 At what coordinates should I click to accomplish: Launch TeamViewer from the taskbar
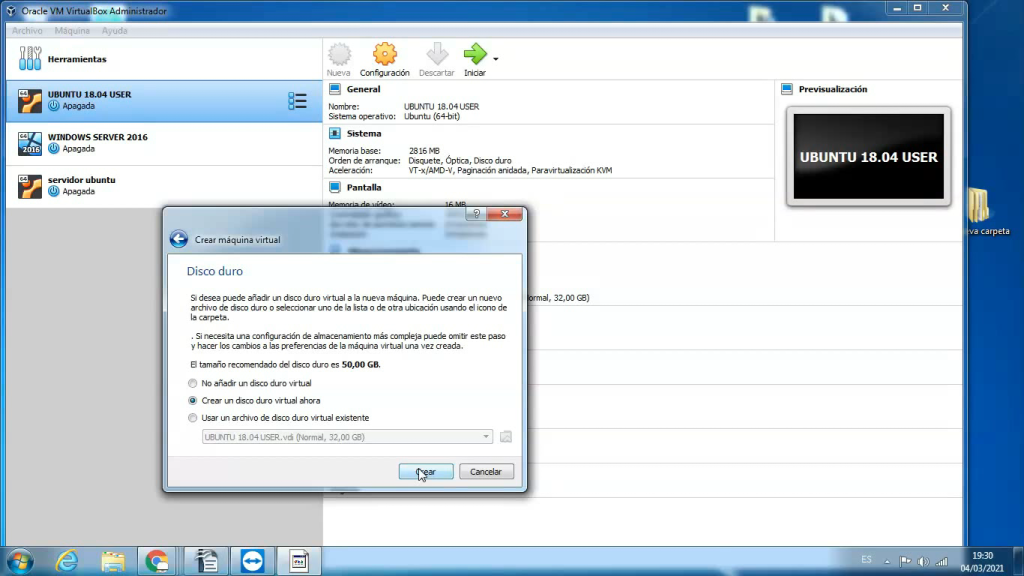[x=251, y=561]
